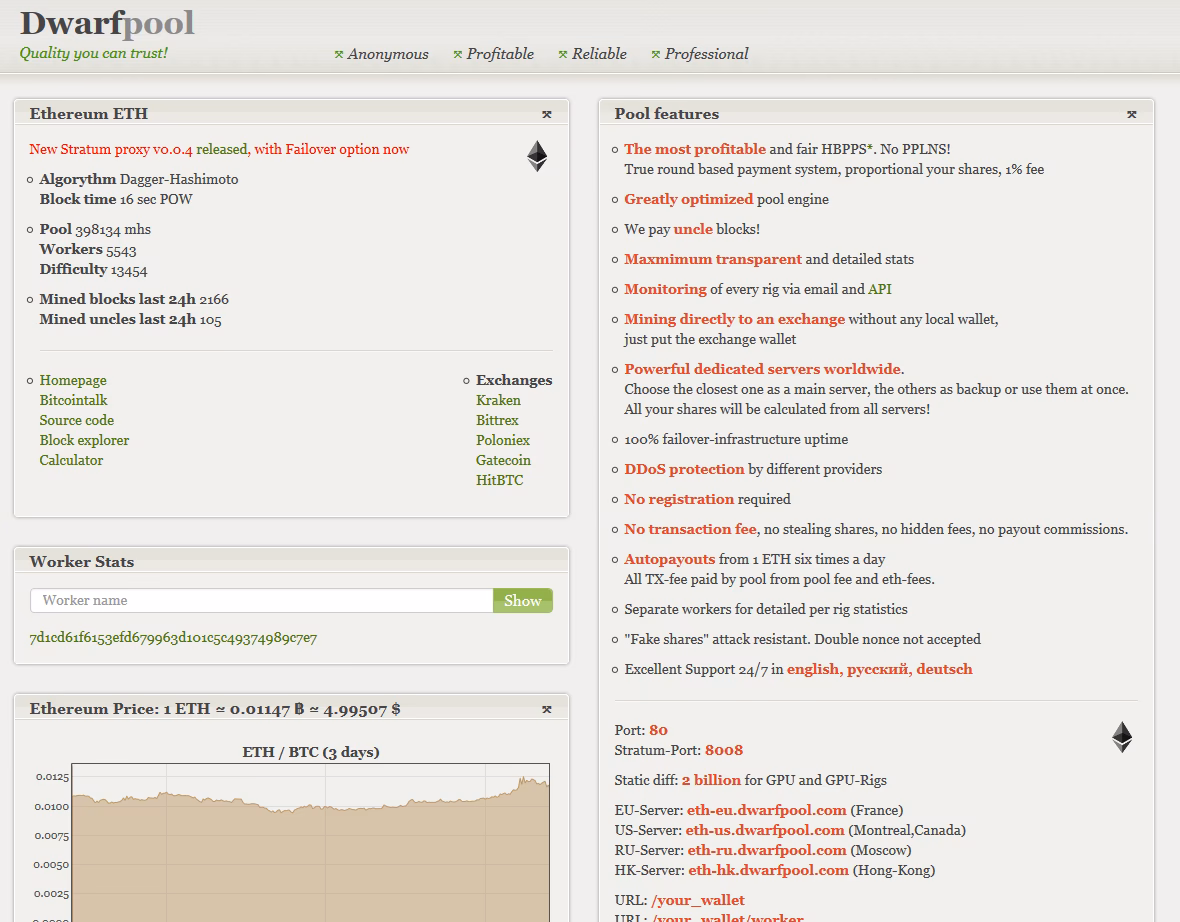The image size is (1180, 922).
Task: Click the pickaxe icon next to Reliable
Action: (x=563, y=55)
